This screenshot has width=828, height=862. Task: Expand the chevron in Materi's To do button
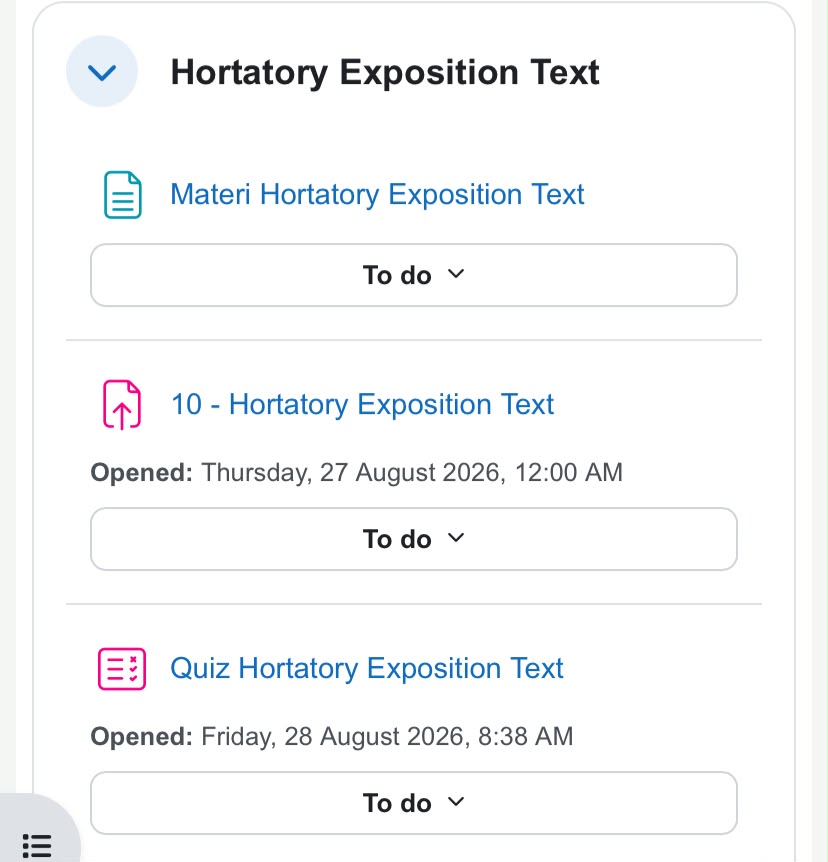click(x=456, y=274)
